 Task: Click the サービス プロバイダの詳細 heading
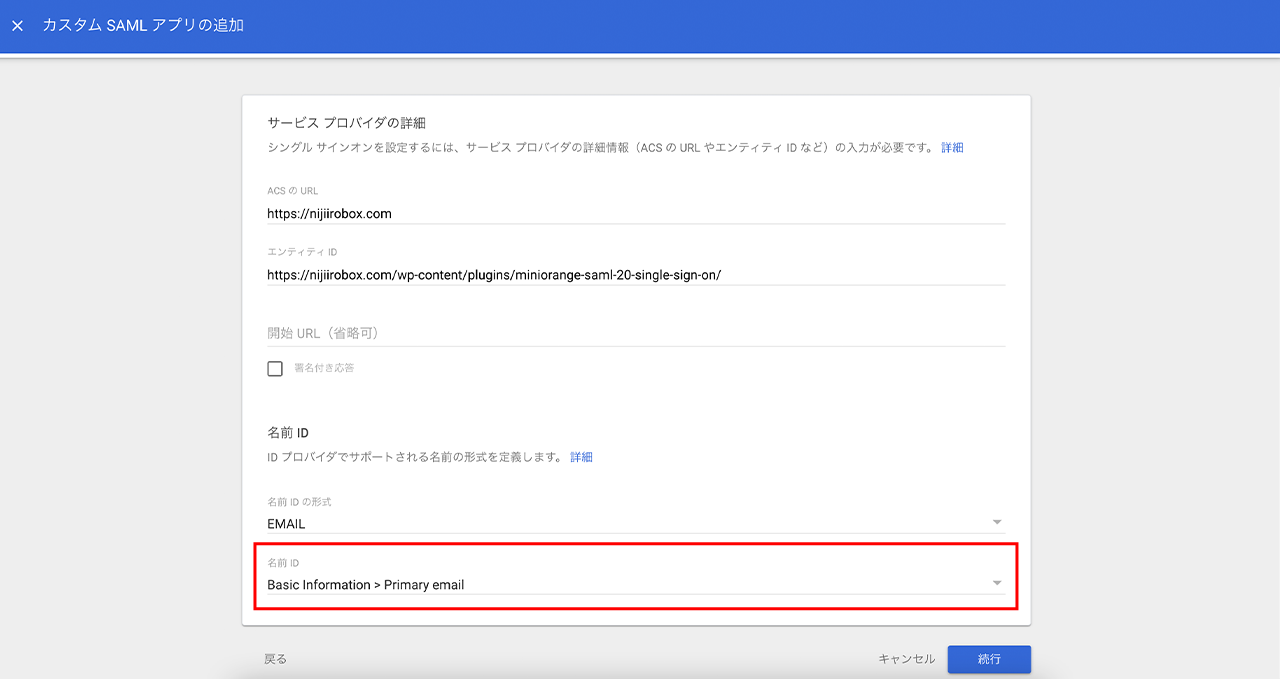(346, 123)
